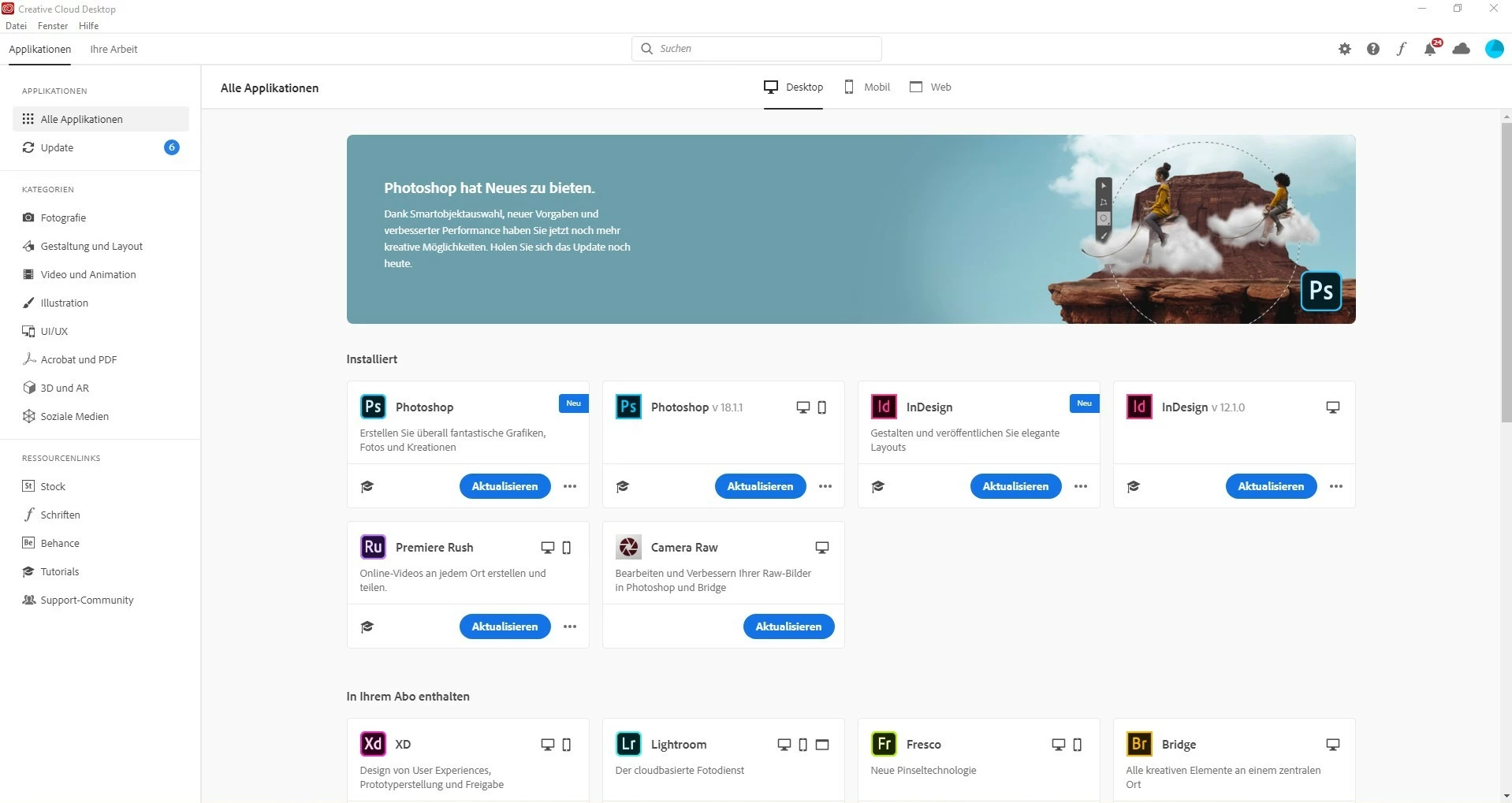1512x803 pixels.
Task: Open the Support-Community link
Action: tap(101, 600)
